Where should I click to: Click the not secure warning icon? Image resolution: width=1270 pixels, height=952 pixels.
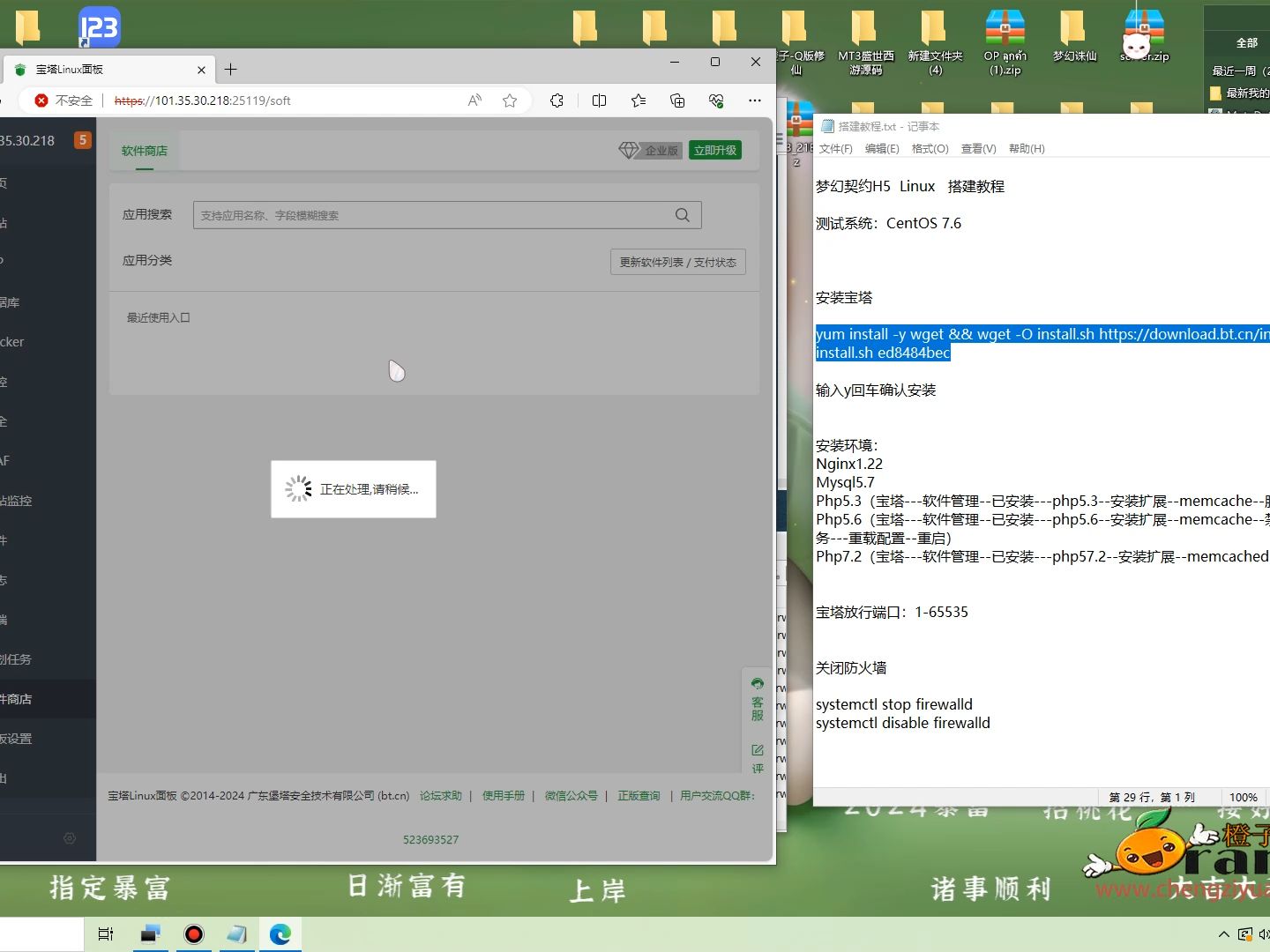tap(41, 100)
